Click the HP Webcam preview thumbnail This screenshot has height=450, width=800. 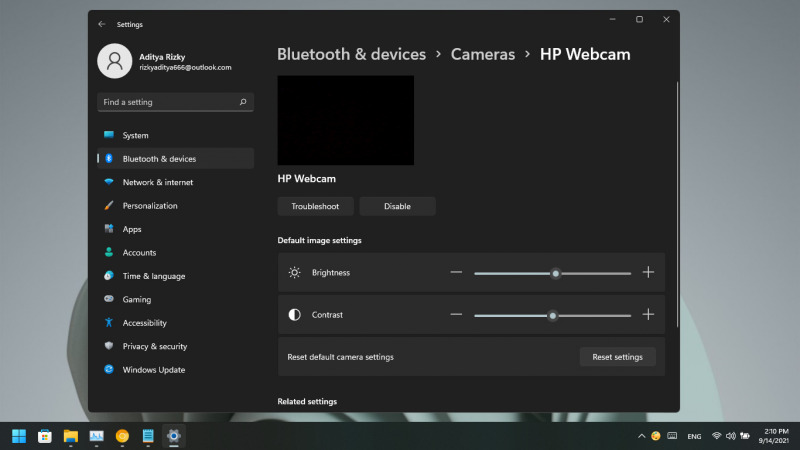pos(346,120)
